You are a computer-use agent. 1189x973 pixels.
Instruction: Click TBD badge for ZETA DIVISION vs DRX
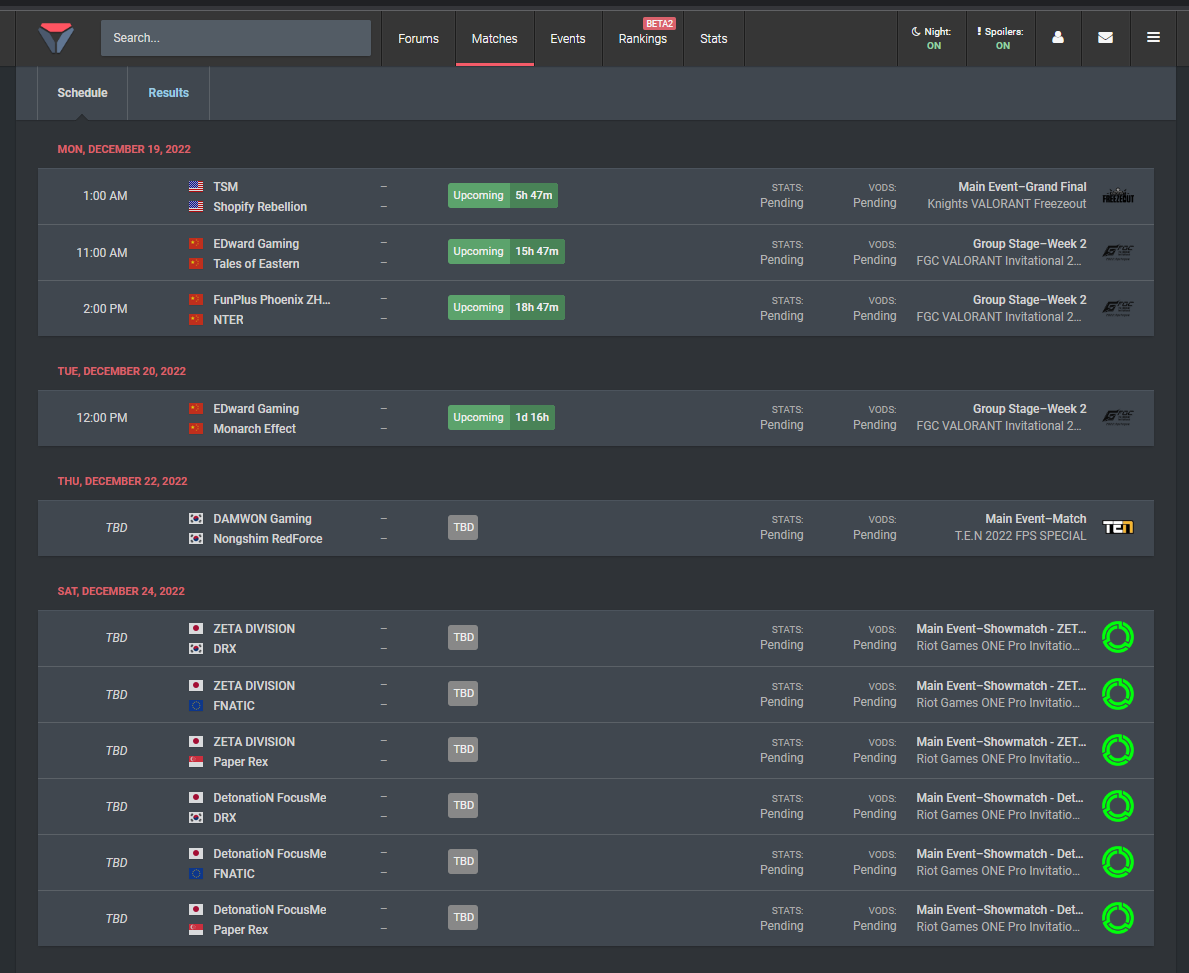coord(463,637)
